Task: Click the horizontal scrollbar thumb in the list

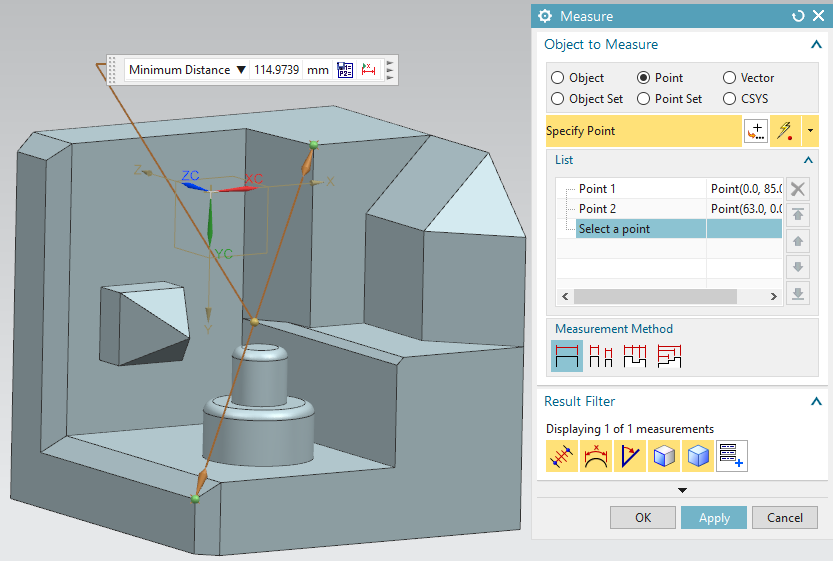Action: pos(656,296)
